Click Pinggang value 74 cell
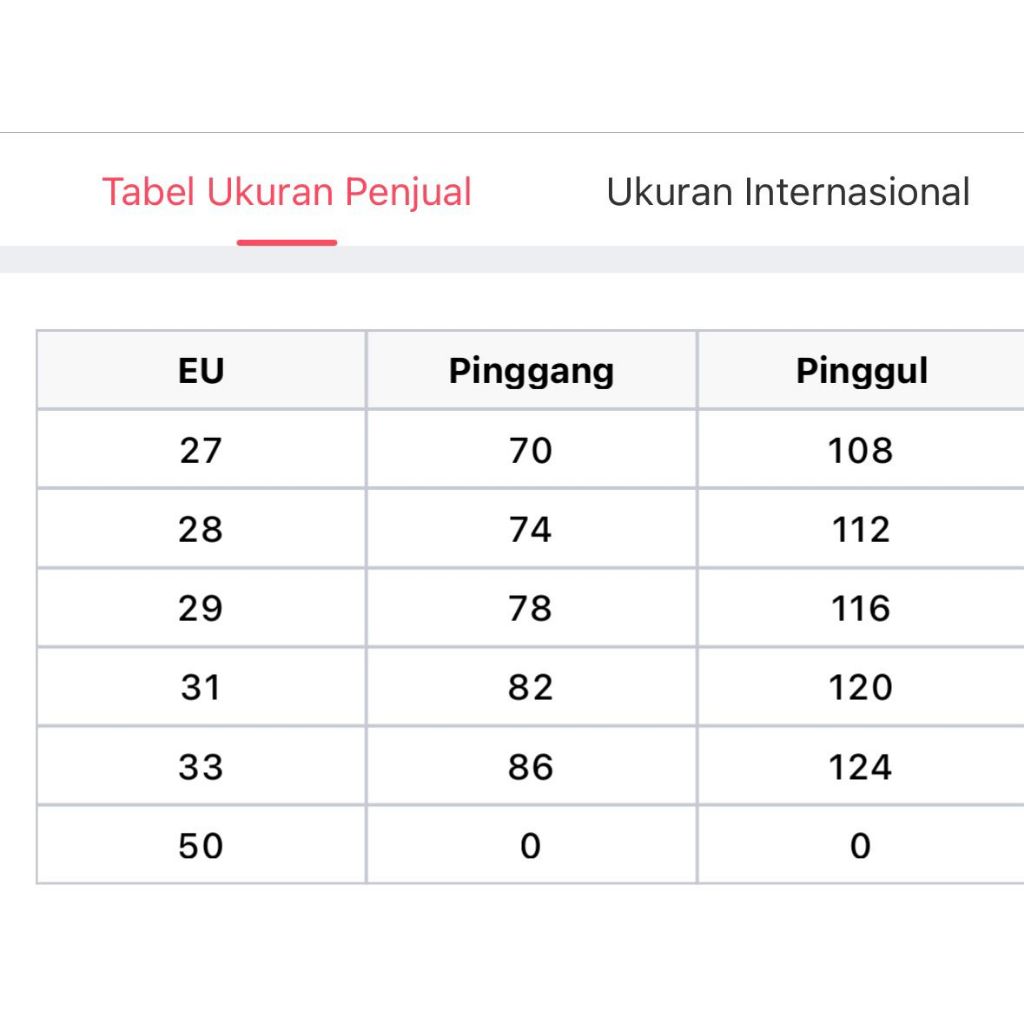Image resolution: width=1024 pixels, height=1024 pixels. click(531, 529)
